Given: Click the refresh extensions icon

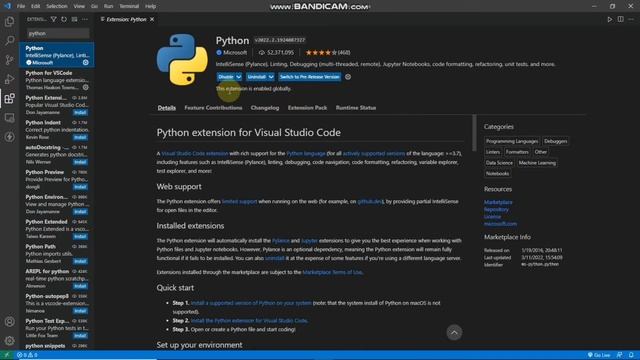Looking at the screenshot, I should [x=64, y=19].
